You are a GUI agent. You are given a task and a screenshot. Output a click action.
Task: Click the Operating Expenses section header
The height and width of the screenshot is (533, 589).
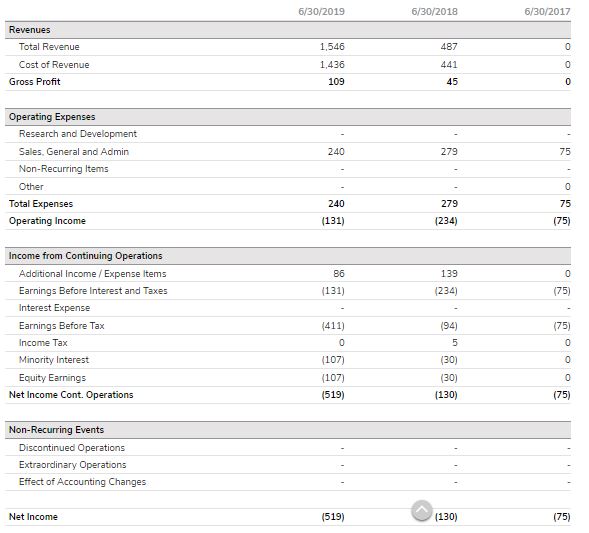coord(288,117)
